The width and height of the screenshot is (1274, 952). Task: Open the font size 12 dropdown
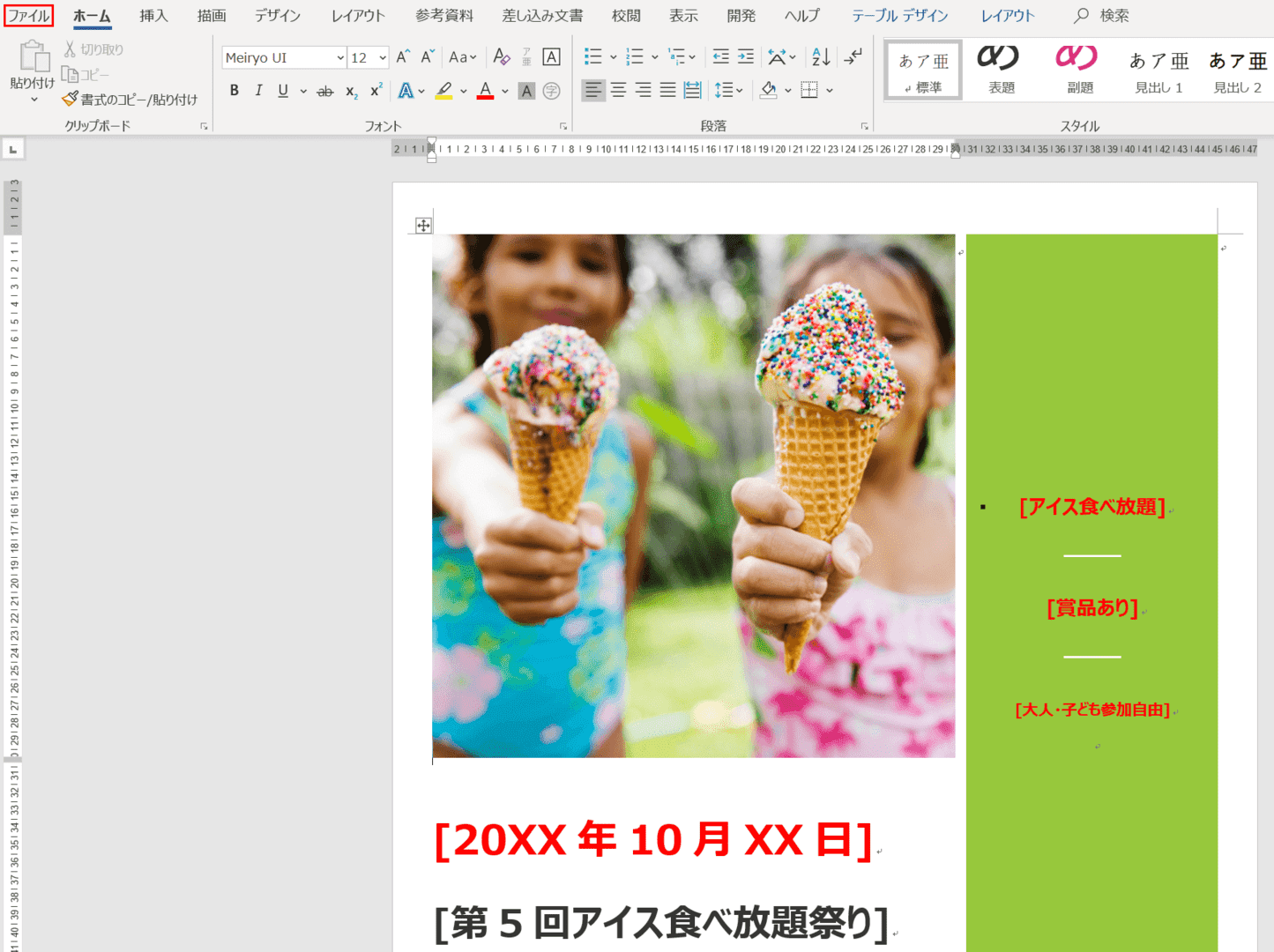[382, 58]
